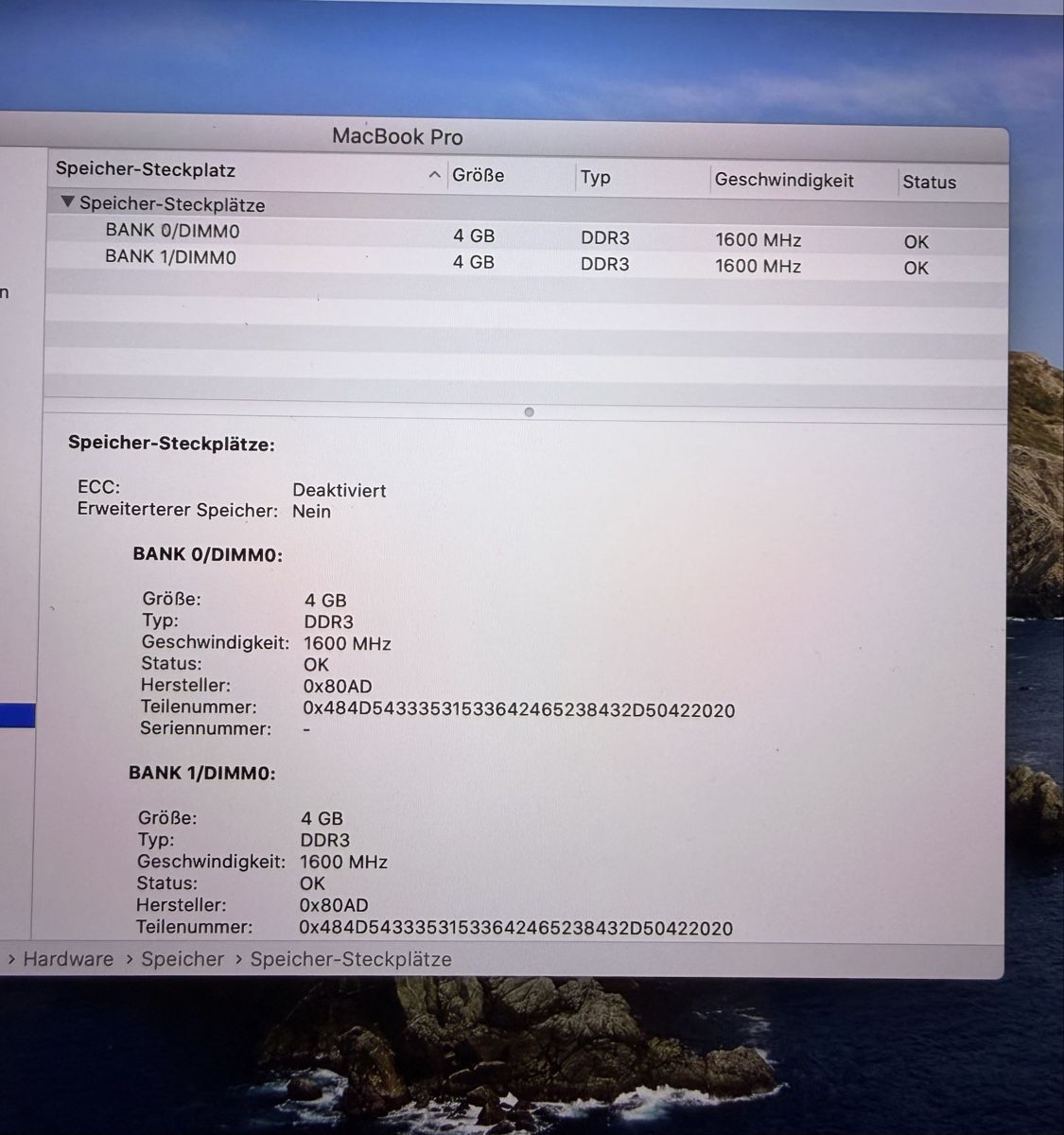Click 1600 MHz in the BANK 0/DIMM0 row
Viewport: 1064px width, 1135px height.
(x=759, y=240)
